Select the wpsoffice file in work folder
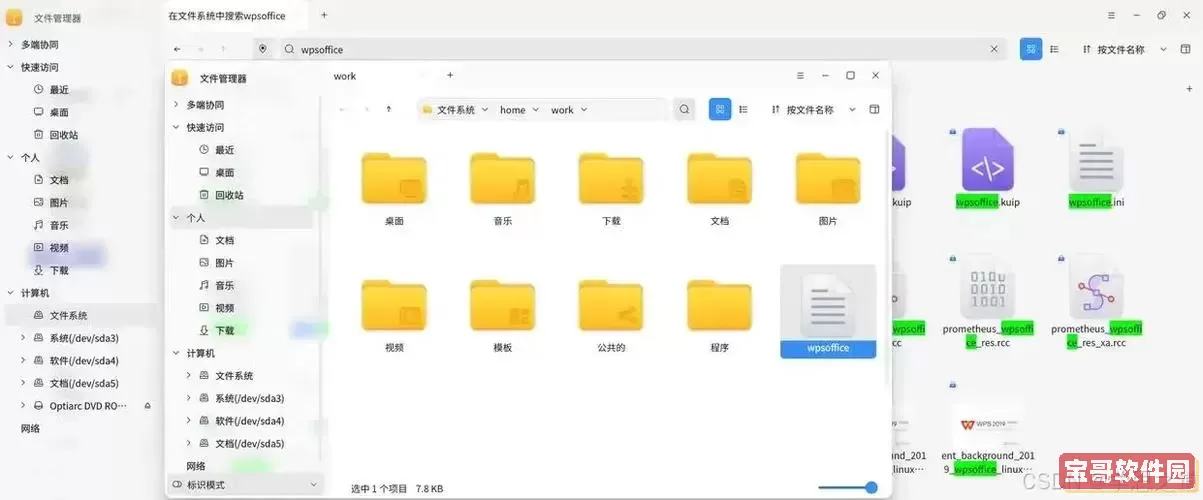Screen dimensions: 1203x500 pos(828,311)
